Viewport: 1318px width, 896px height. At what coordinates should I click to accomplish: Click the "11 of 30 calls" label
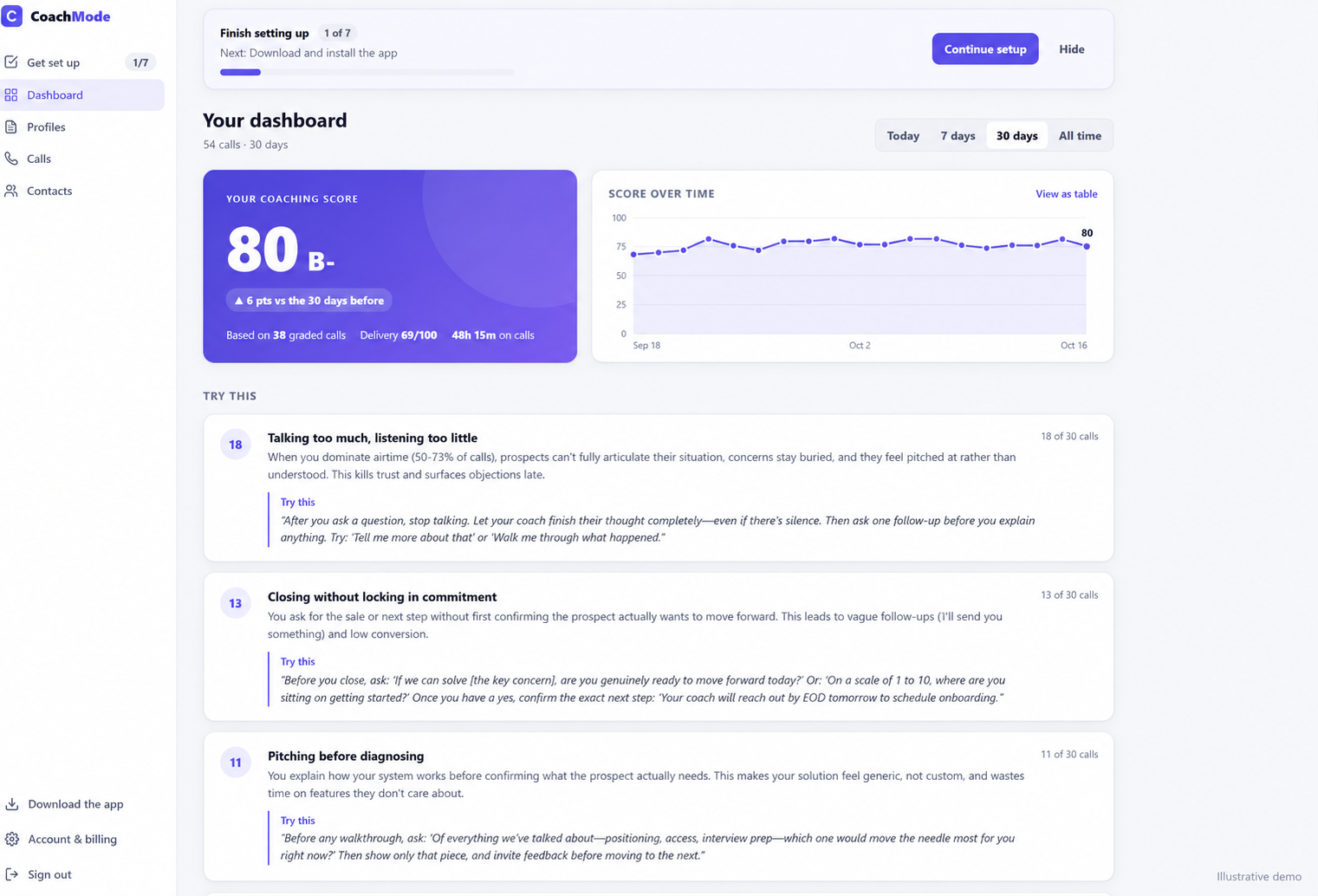pos(1069,754)
